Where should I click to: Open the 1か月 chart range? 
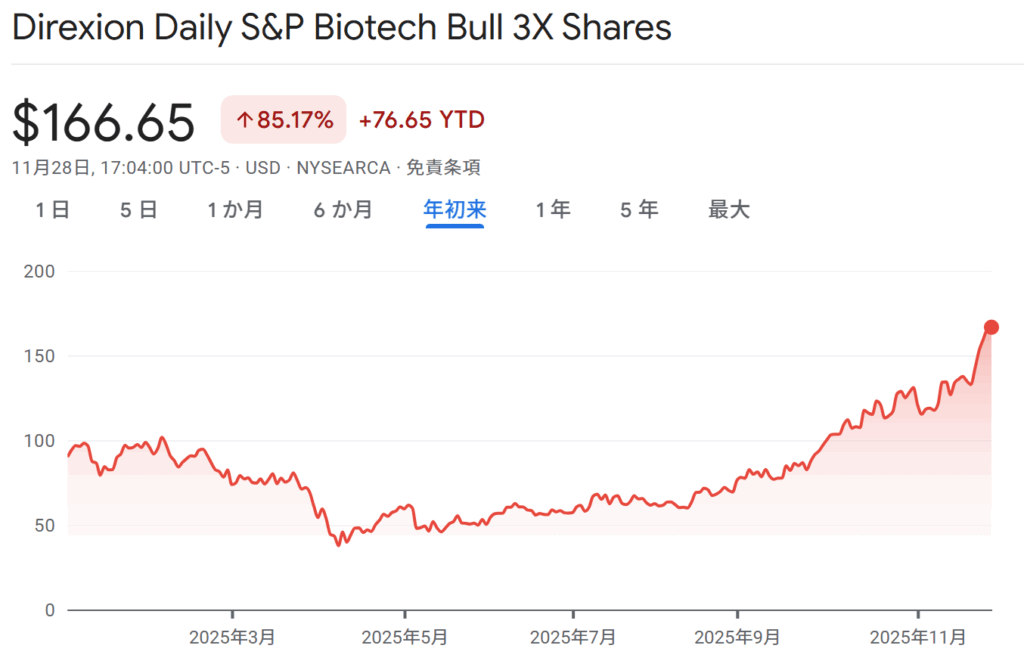click(235, 210)
